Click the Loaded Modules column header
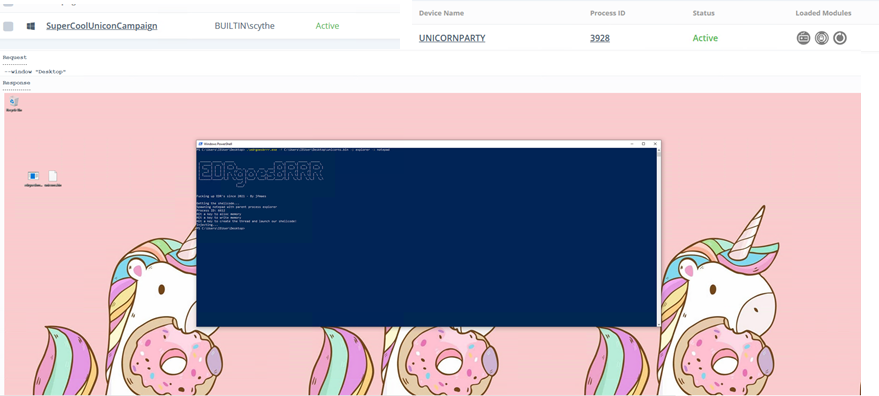879x396 pixels. [824, 13]
